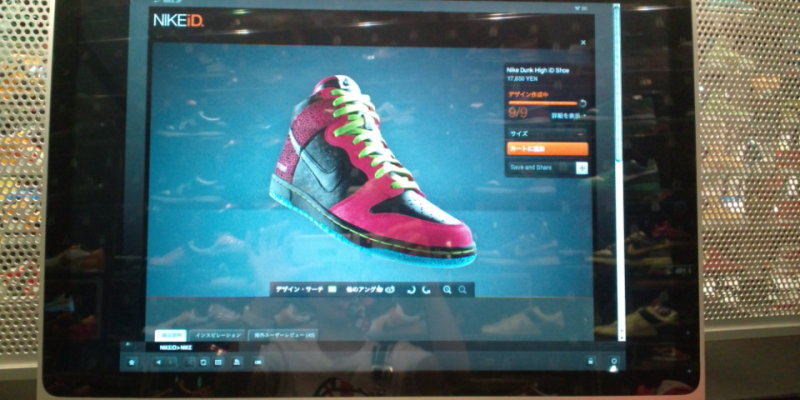Screen dimensions: 800x400
Task: Go to kiosk home icon
Action: (132, 362)
